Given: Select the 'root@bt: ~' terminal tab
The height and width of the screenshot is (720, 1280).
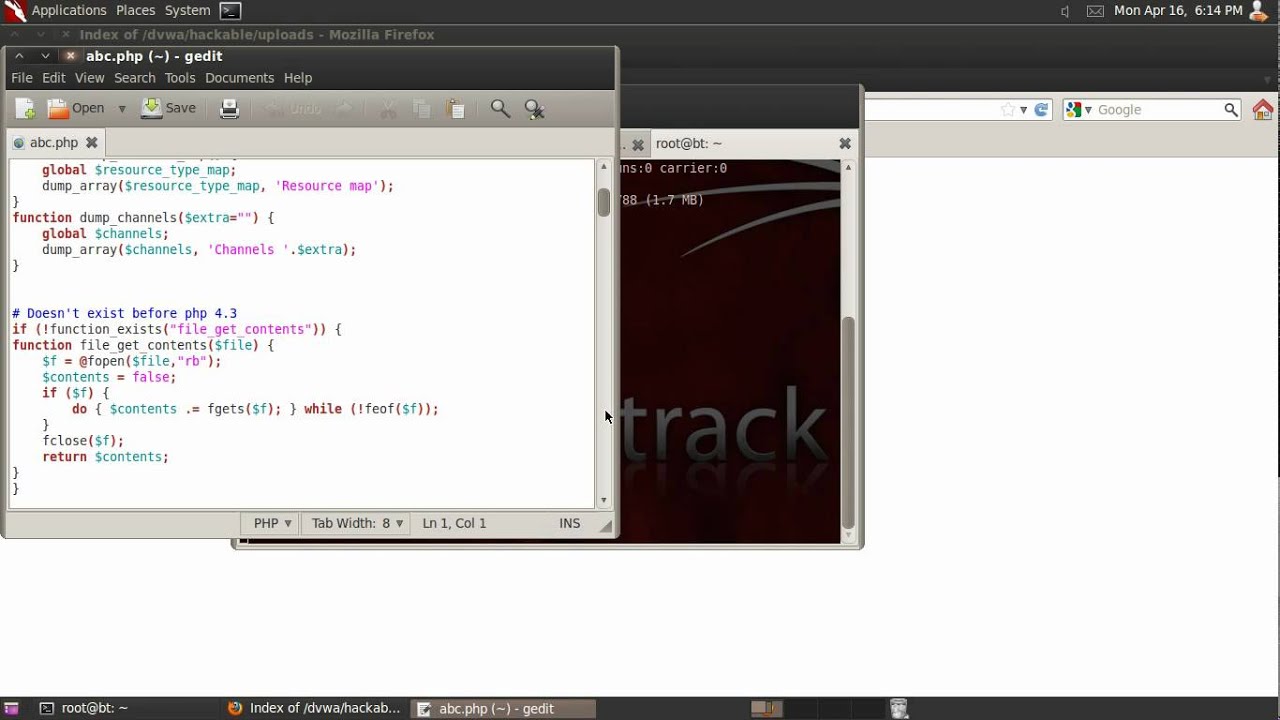Looking at the screenshot, I should [689, 144].
